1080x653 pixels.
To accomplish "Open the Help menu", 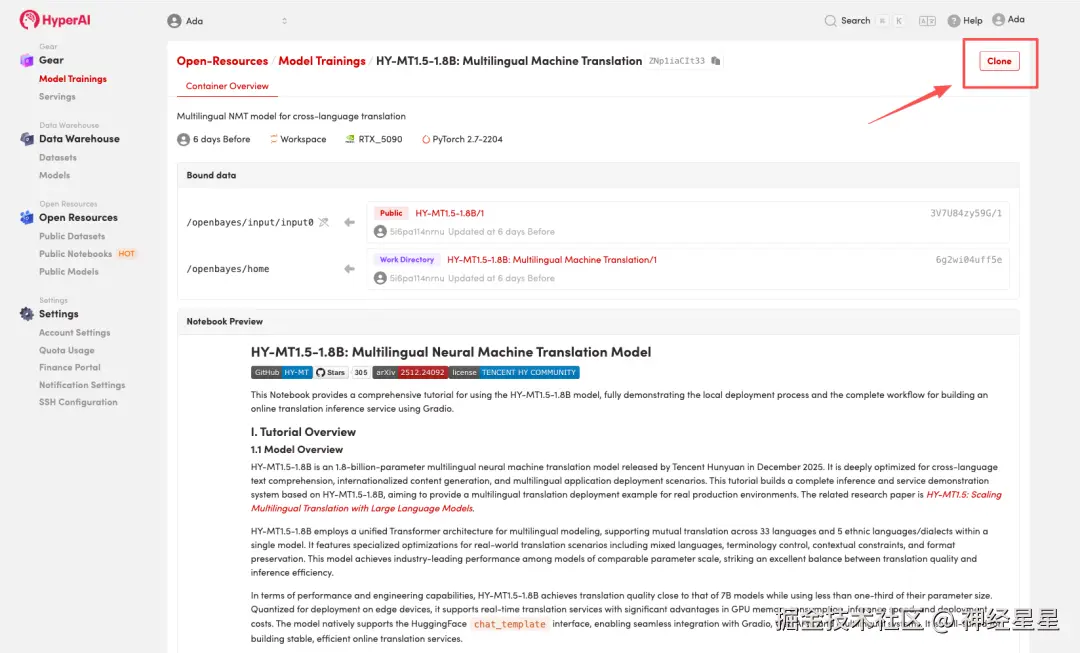I will [x=965, y=21].
